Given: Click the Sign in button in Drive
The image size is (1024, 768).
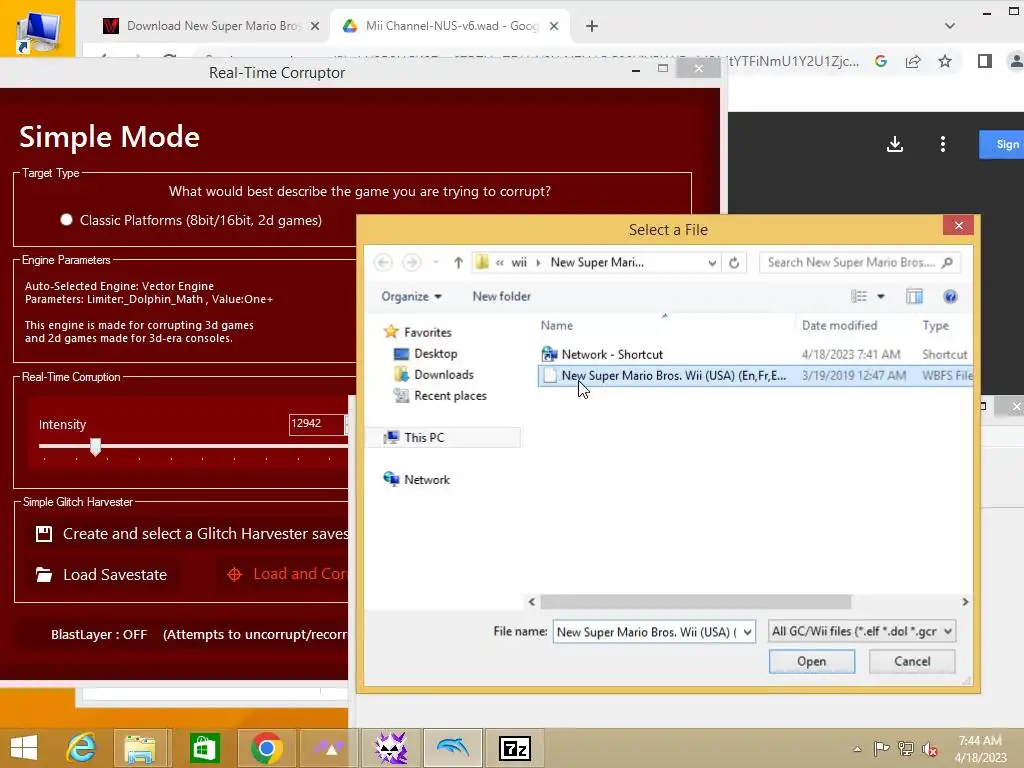Looking at the screenshot, I should click(x=1002, y=144).
